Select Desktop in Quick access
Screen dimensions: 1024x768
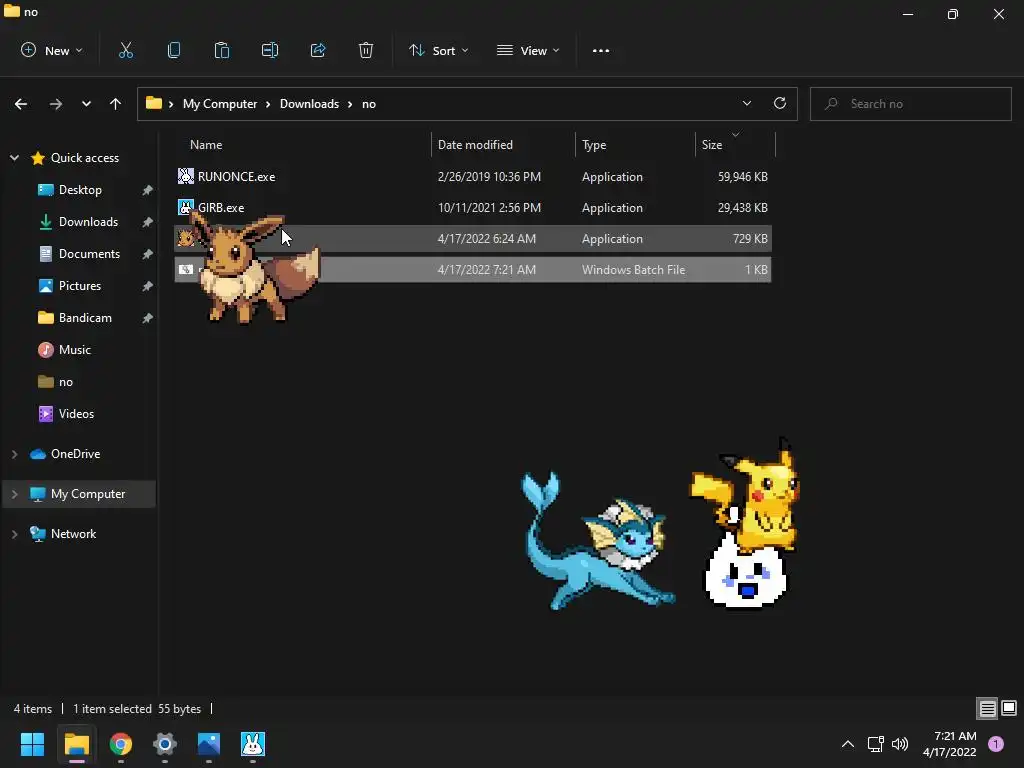(80, 190)
